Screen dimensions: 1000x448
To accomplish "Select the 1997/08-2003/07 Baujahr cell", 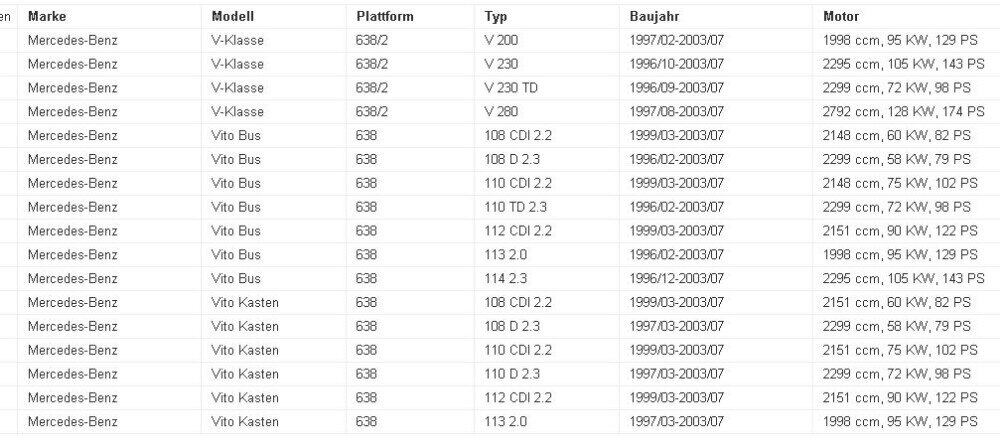I will click(677, 112).
